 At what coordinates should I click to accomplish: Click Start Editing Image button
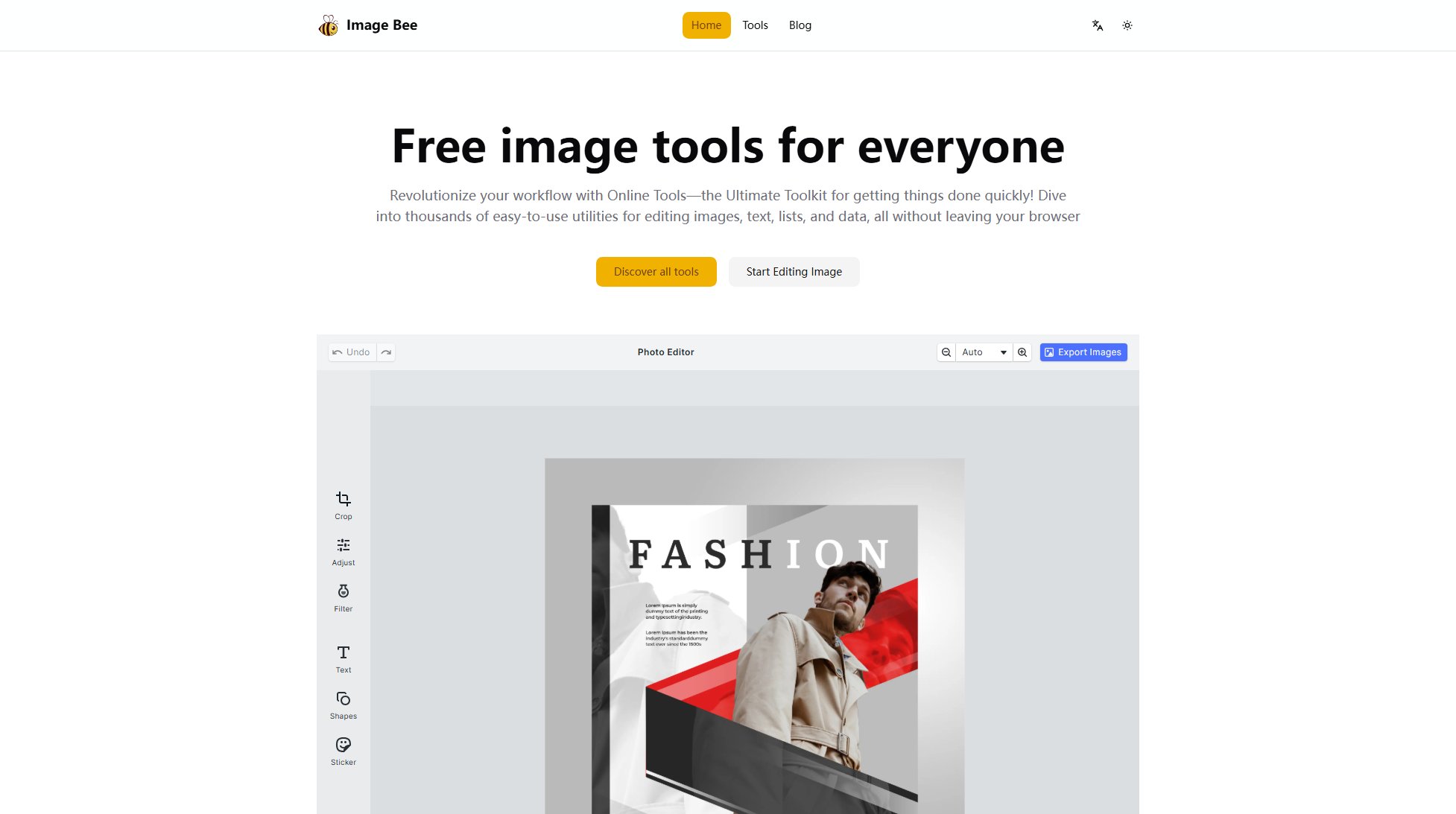click(794, 272)
